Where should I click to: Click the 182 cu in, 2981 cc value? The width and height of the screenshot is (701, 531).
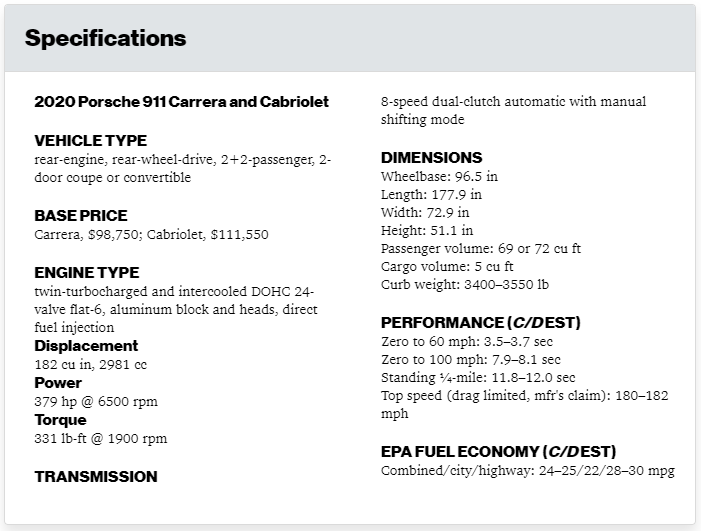point(91,365)
